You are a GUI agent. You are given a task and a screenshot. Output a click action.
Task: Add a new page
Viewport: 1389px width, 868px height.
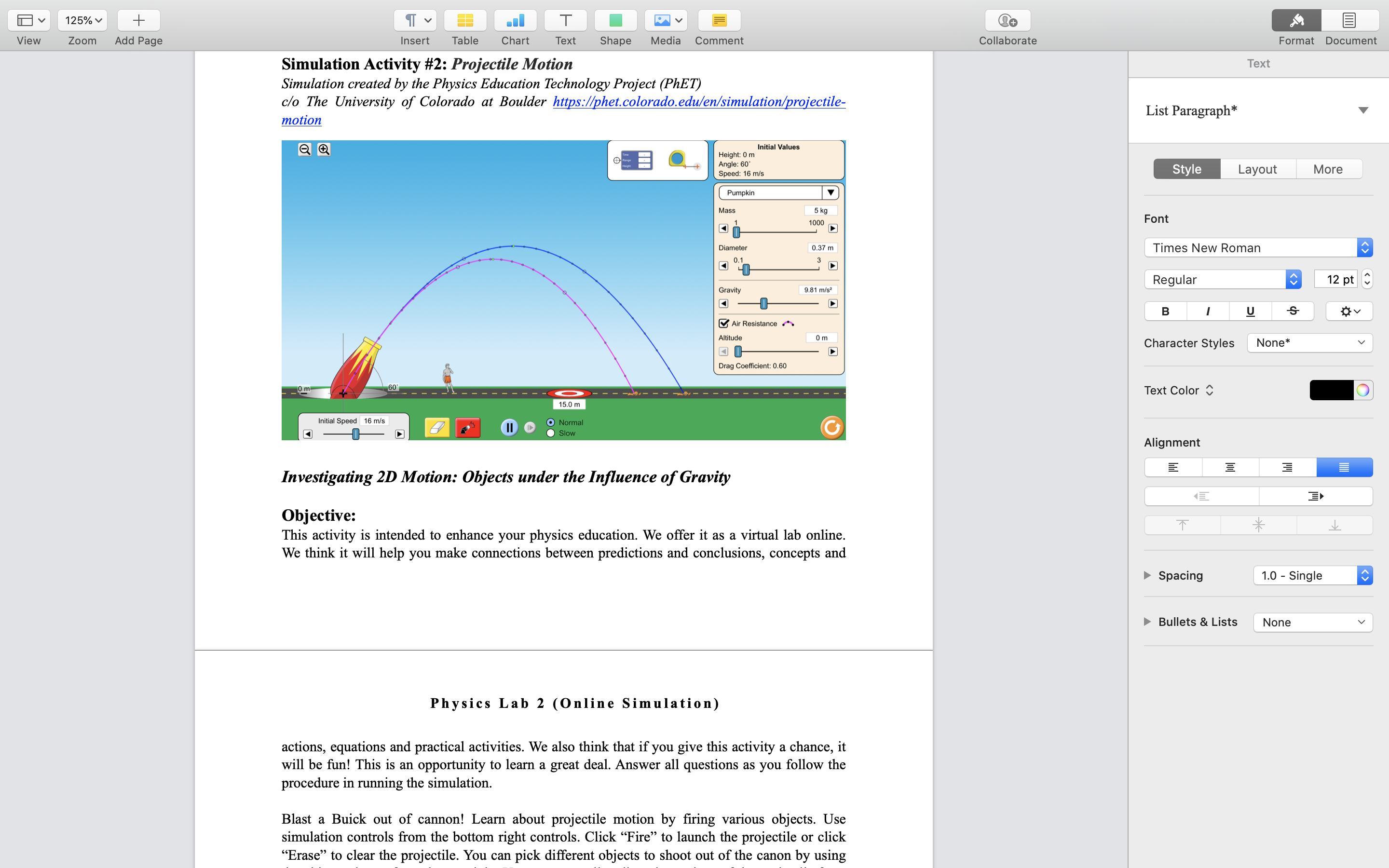pos(138,20)
